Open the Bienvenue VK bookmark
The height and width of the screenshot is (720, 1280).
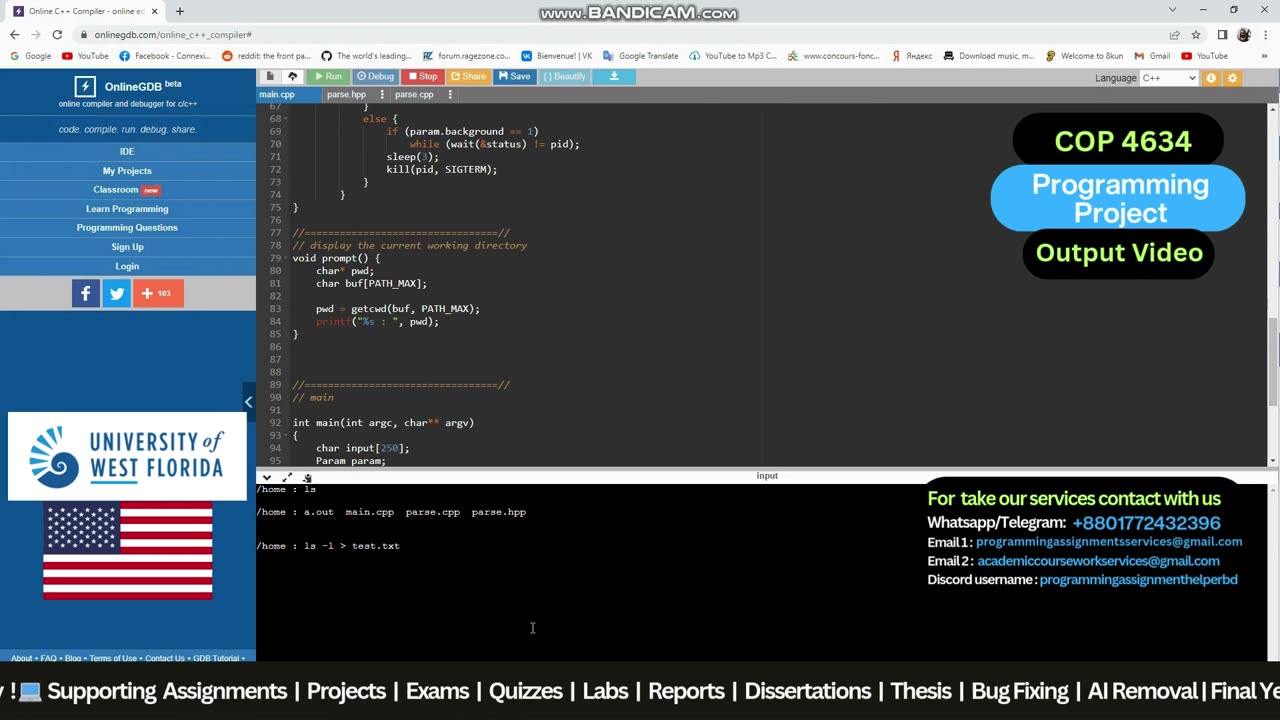[557, 56]
